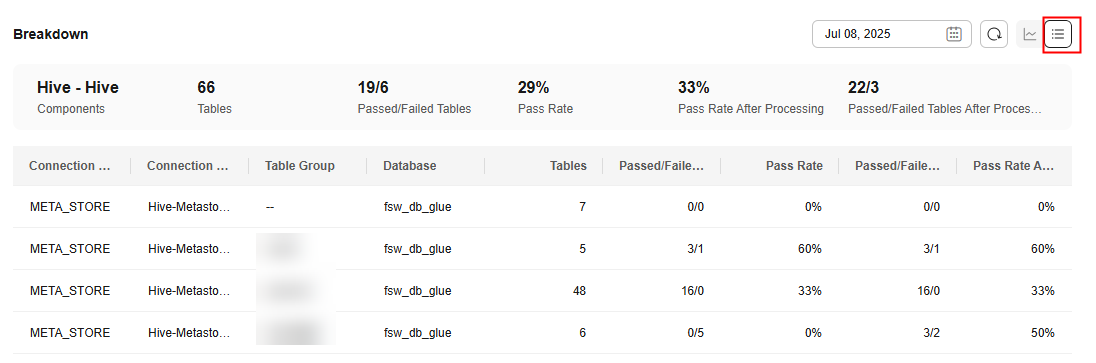Switch to chart view icon
The height and width of the screenshot is (363, 1096).
click(1030, 34)
